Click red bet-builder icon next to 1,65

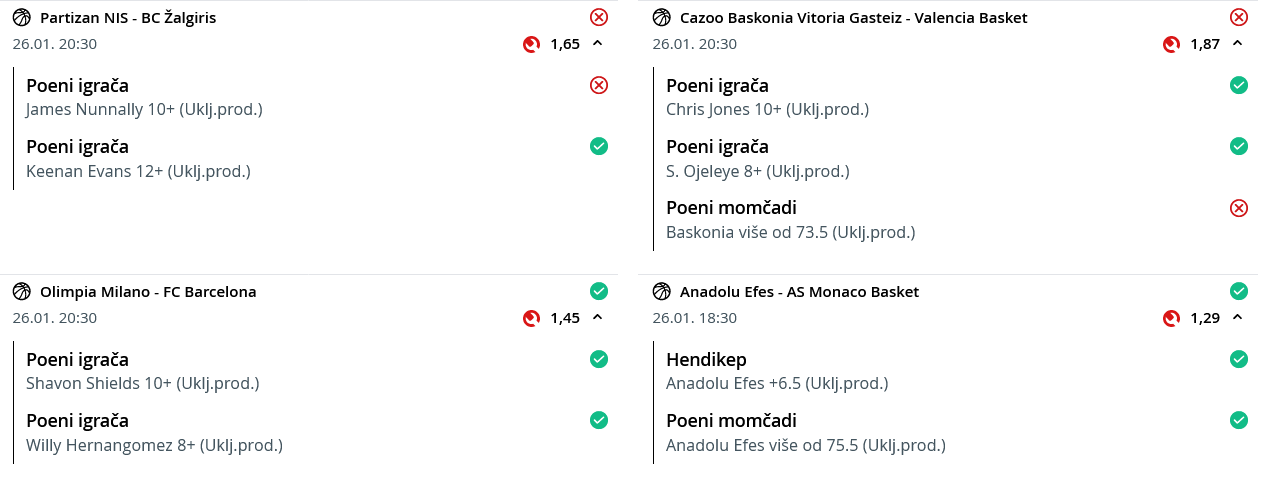[x=532, y=44]
